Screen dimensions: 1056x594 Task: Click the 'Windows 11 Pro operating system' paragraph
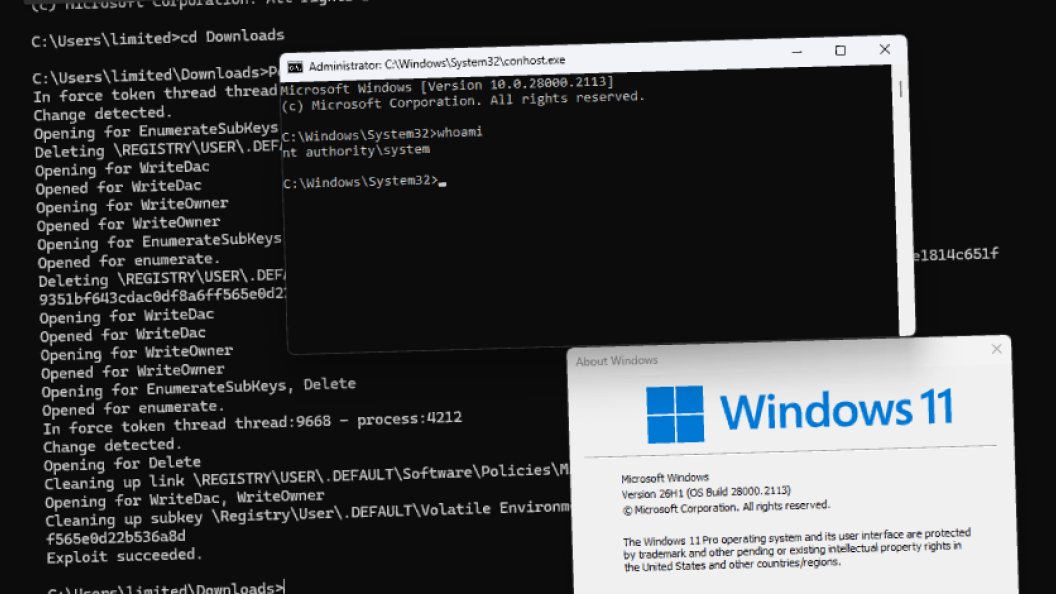click(797, 549)
